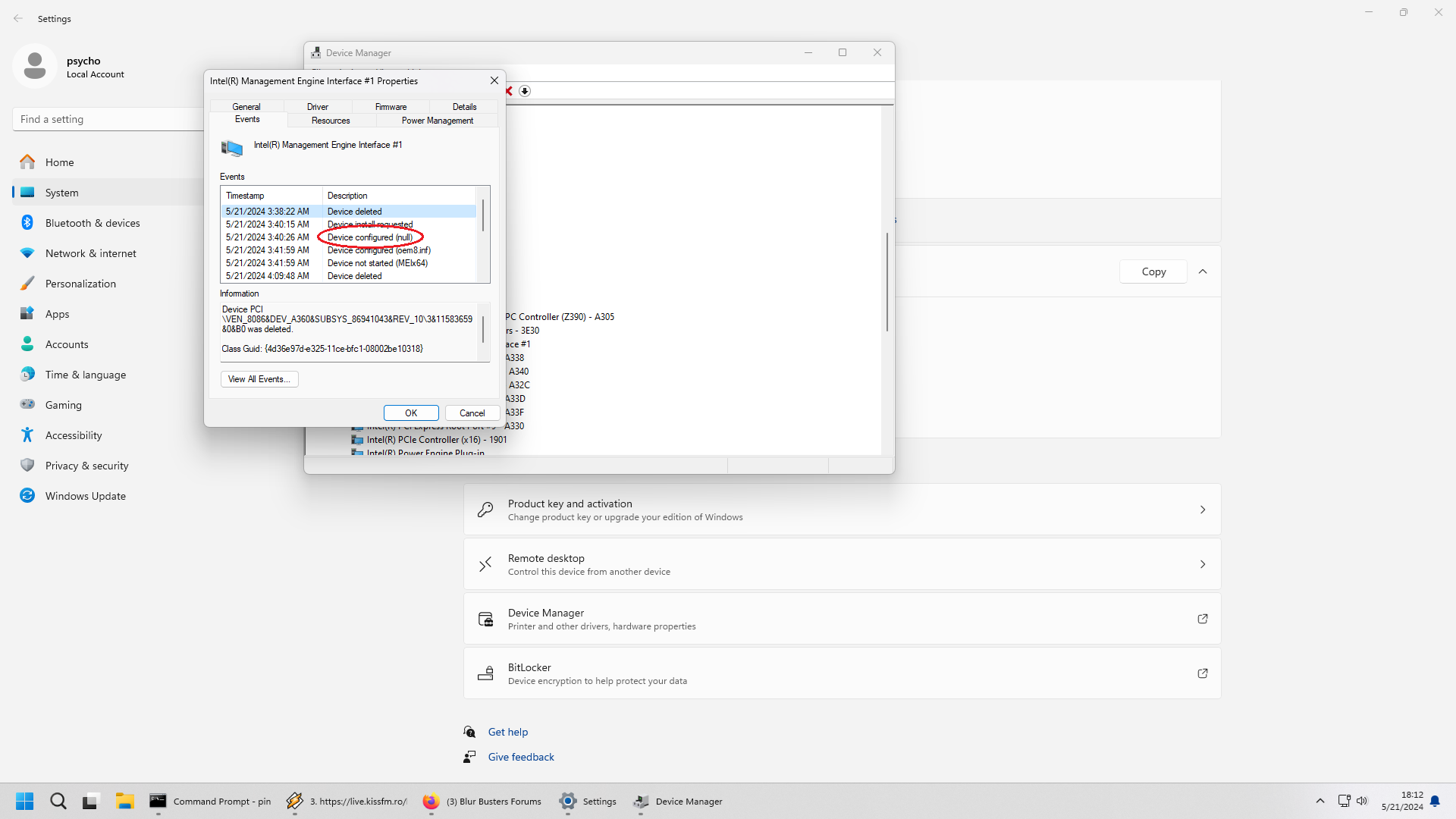
Task: Open the BitLocker external link icon
Action: point(1202,673)
